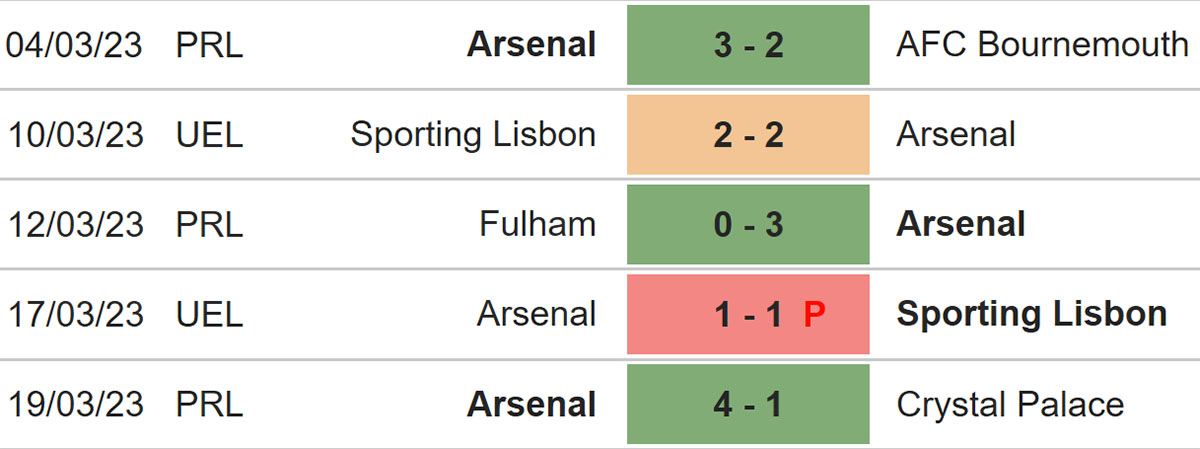Select Crystal Palace team name
The image size is (1200, 449).
click(1010, 404)
